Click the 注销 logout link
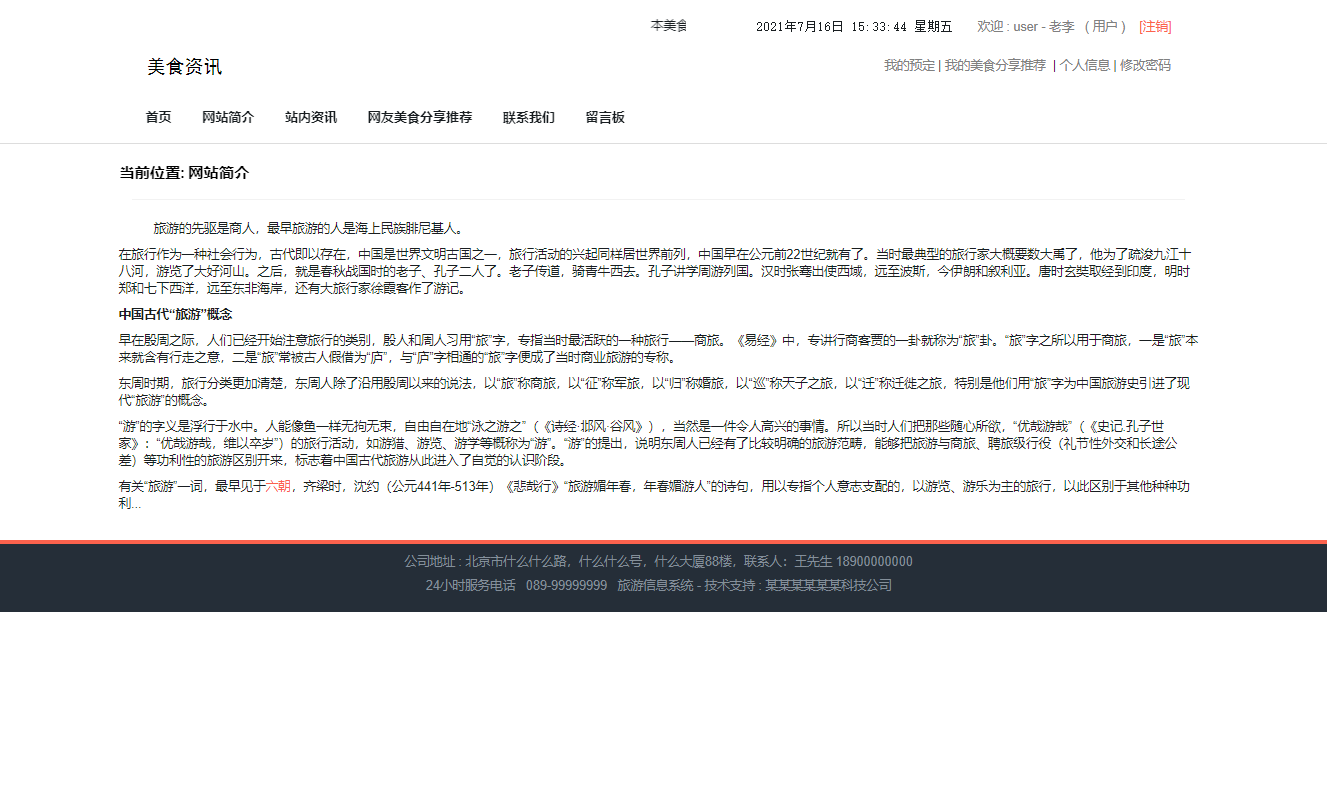1327x812 pixels. pos(1154,26)
